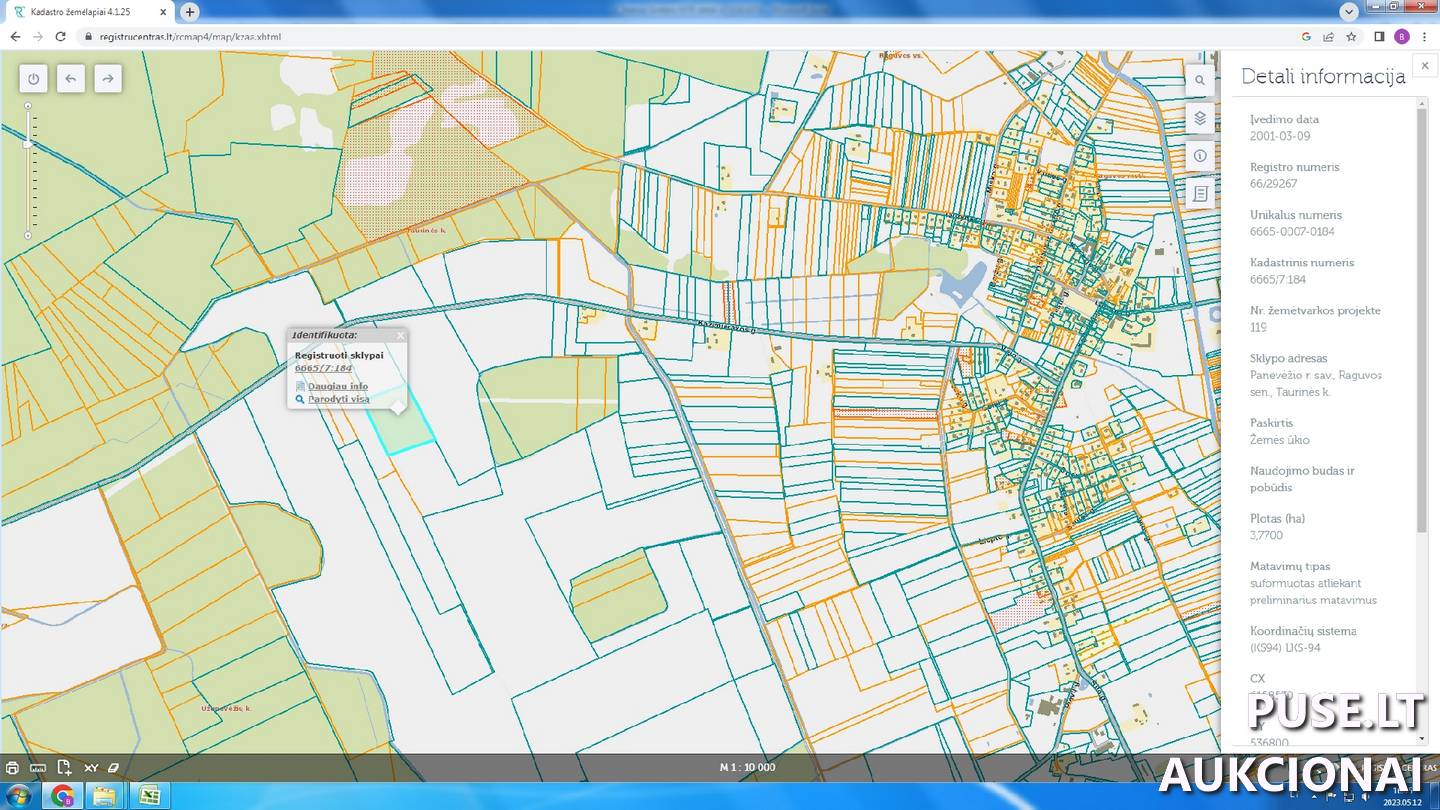Viewport: 1440px width, 810px height.
Task: Bookmark this page with star icon
Action: coord(1351,36)
